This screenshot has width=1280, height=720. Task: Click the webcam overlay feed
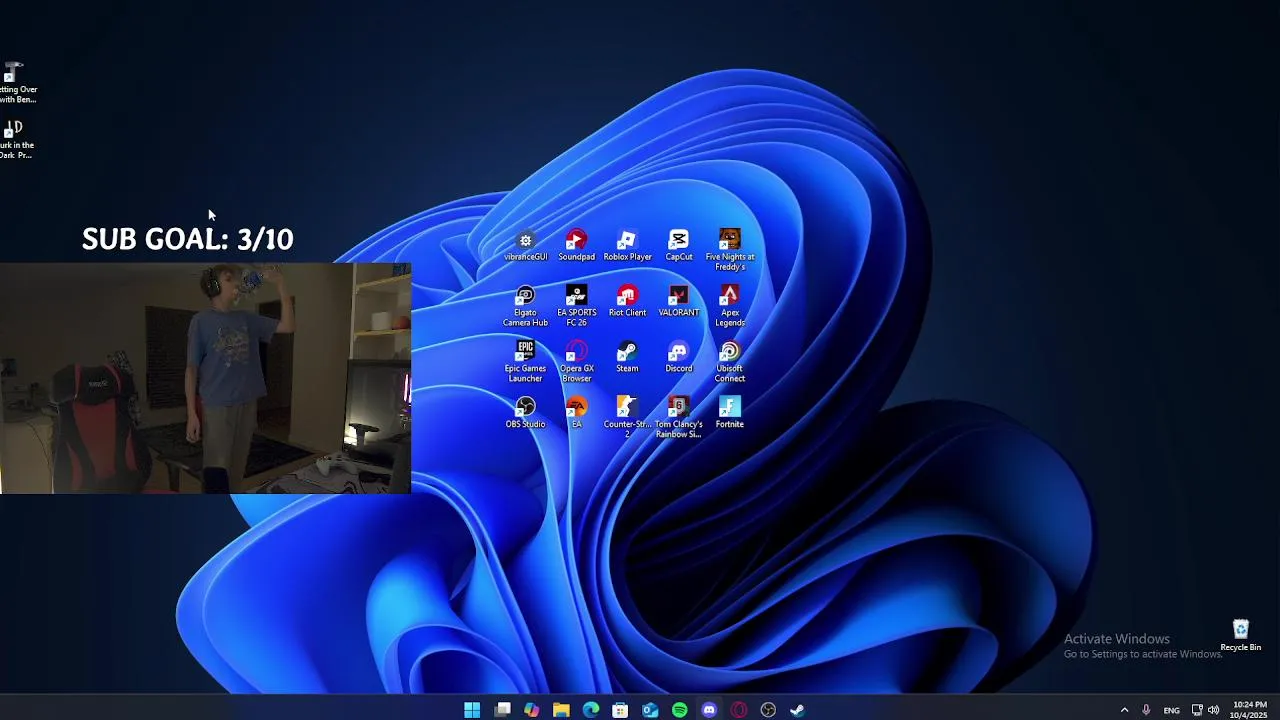(205, 378)
